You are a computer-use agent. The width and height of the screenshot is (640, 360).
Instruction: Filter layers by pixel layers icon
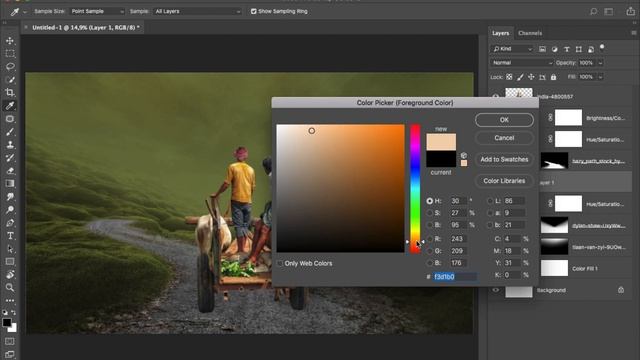(542, 49)
